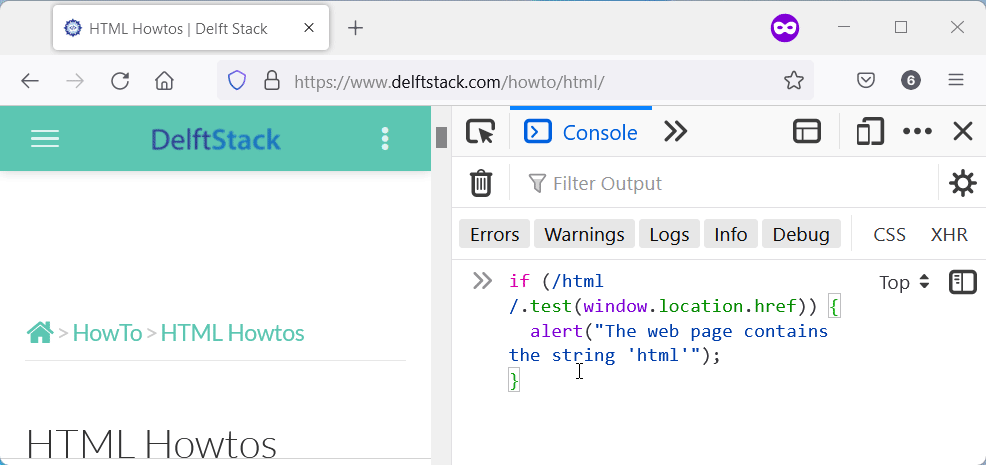Clear the console output with trash icon
Image resolution: width=986 pixels, height=465 pixels.
pos(481,183)
